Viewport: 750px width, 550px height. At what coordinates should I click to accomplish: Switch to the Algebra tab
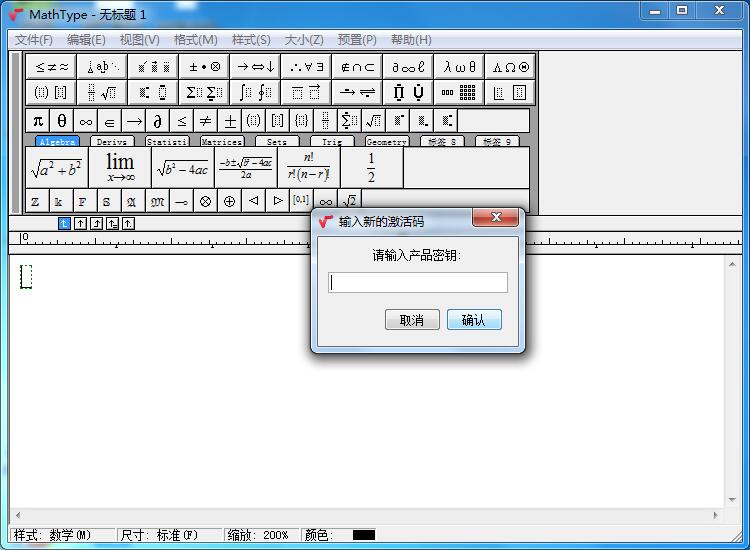[x=57, y=142]
